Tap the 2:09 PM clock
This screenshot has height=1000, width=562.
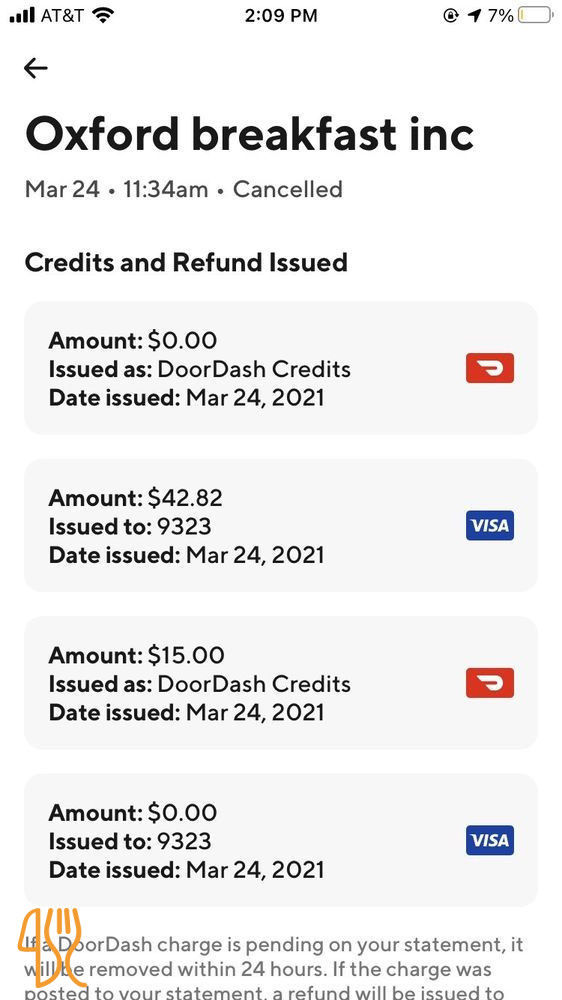coord(281,16)
